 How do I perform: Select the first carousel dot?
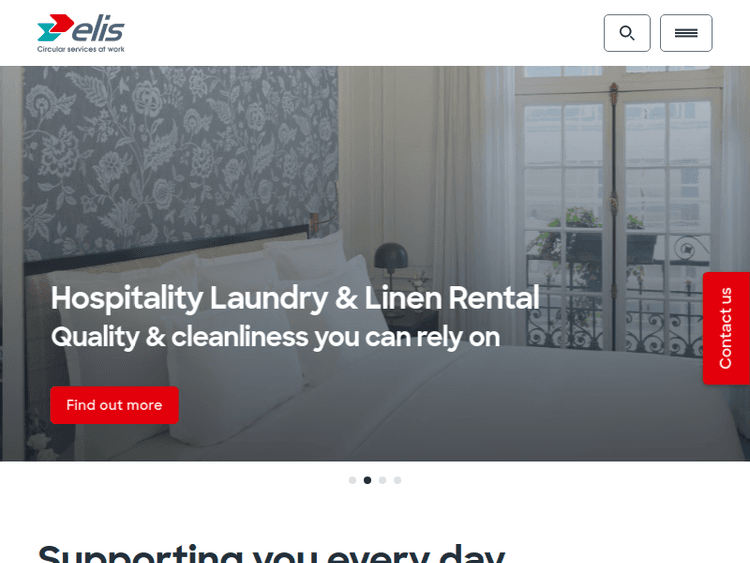pyautogui.click(x=353, y=480)
